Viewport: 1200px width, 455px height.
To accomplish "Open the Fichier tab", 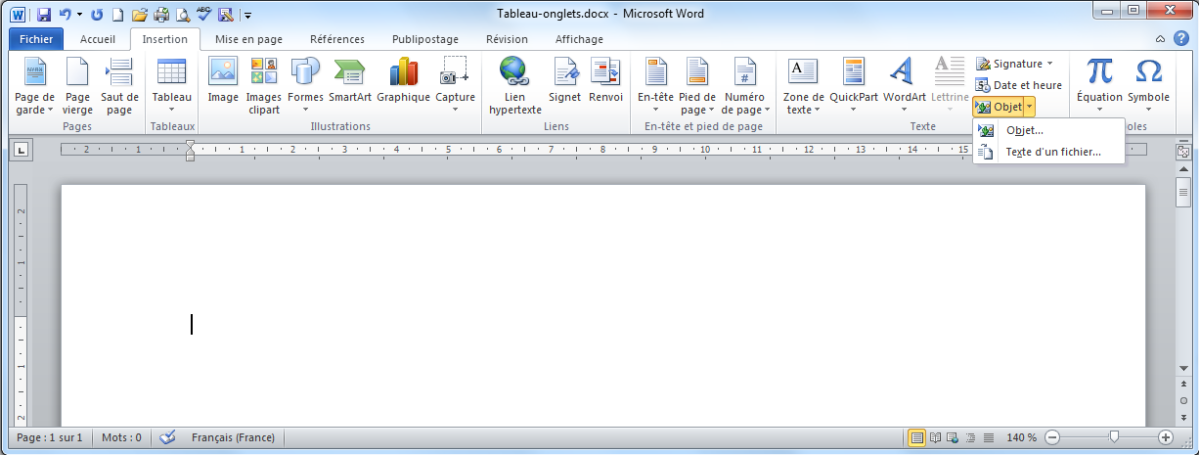I will [x=36, y=39].
